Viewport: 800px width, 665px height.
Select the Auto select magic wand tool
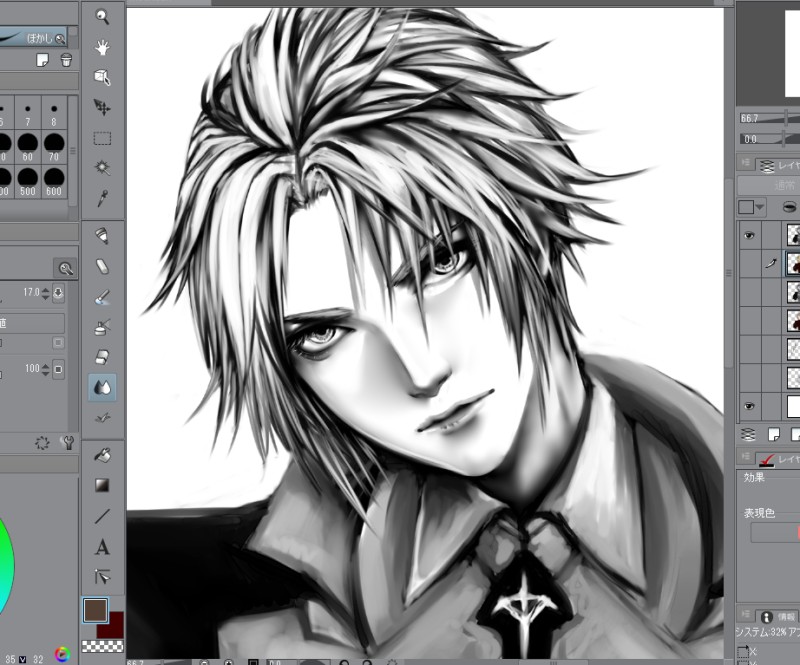[103, 167]
